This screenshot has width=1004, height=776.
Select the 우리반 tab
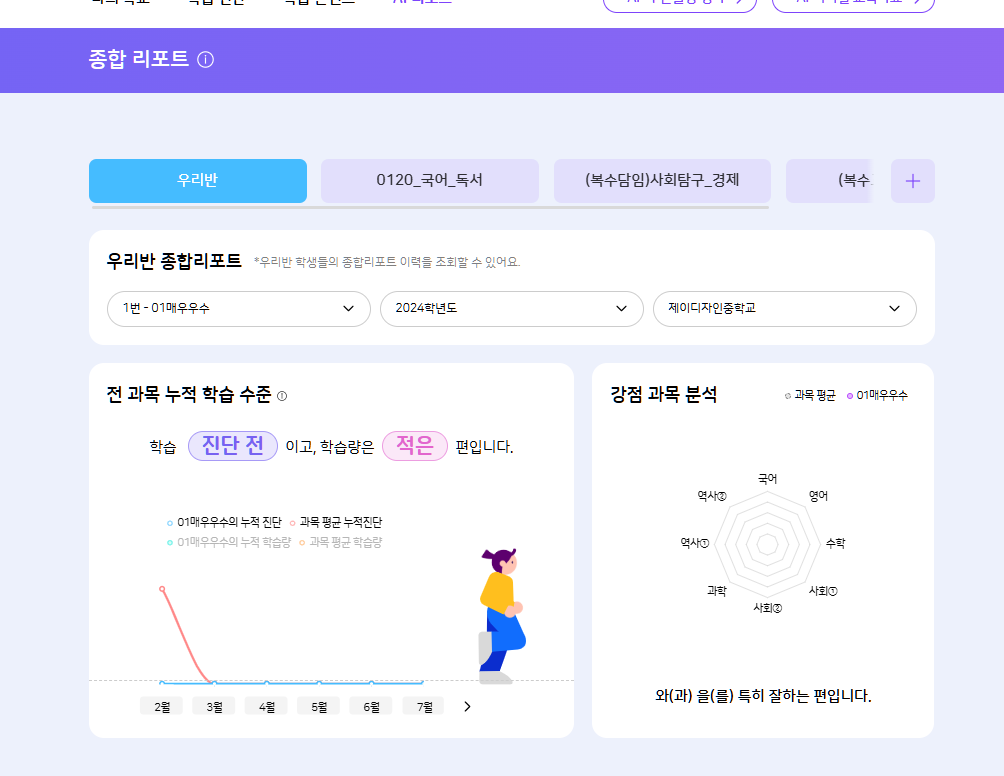(x=198, y=181)
